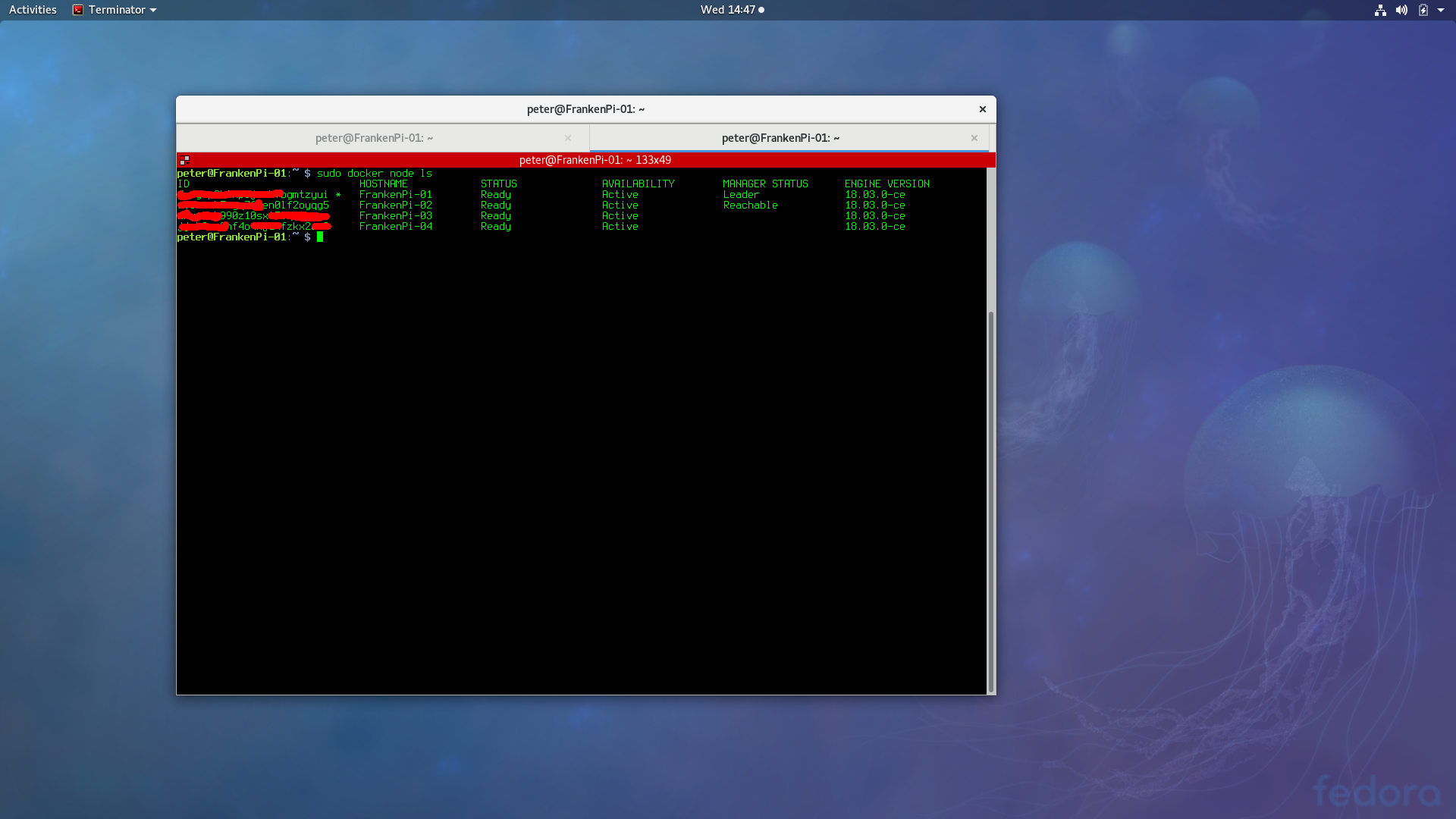Open the Activities overview
1456x819 pixels.
[x=33, y=10]
